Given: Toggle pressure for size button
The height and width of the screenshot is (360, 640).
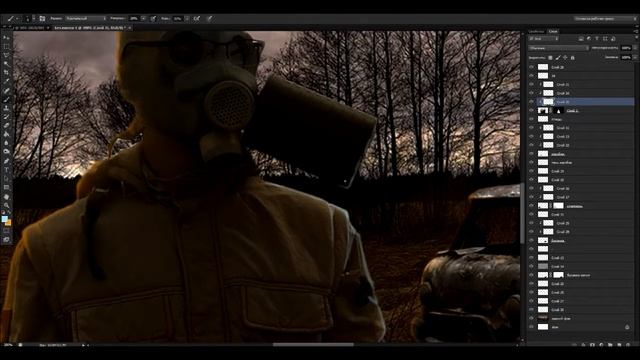Looking at the screenshot, I should click(x=210, y=18).
